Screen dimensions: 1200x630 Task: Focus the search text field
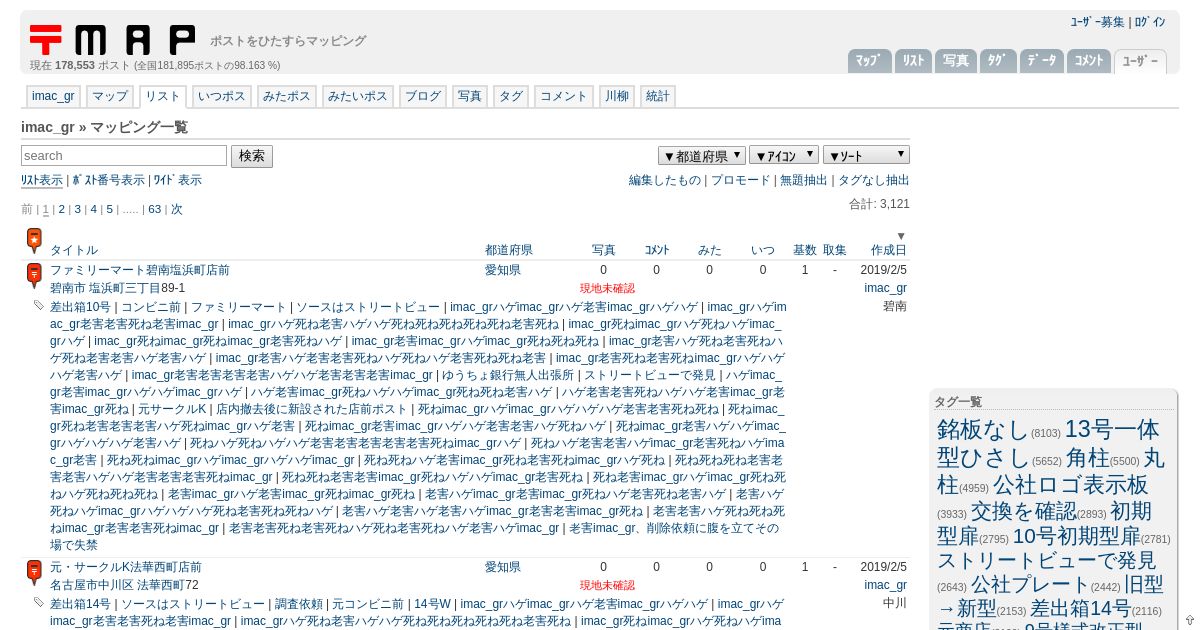click(x=124, y=156)
